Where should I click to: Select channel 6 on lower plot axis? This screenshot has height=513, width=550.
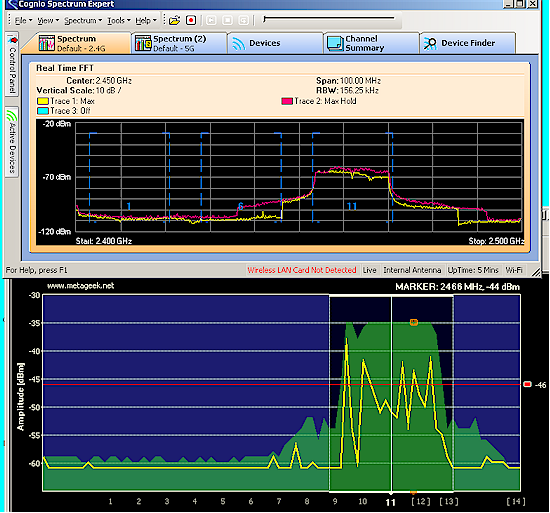pos(250,501)
